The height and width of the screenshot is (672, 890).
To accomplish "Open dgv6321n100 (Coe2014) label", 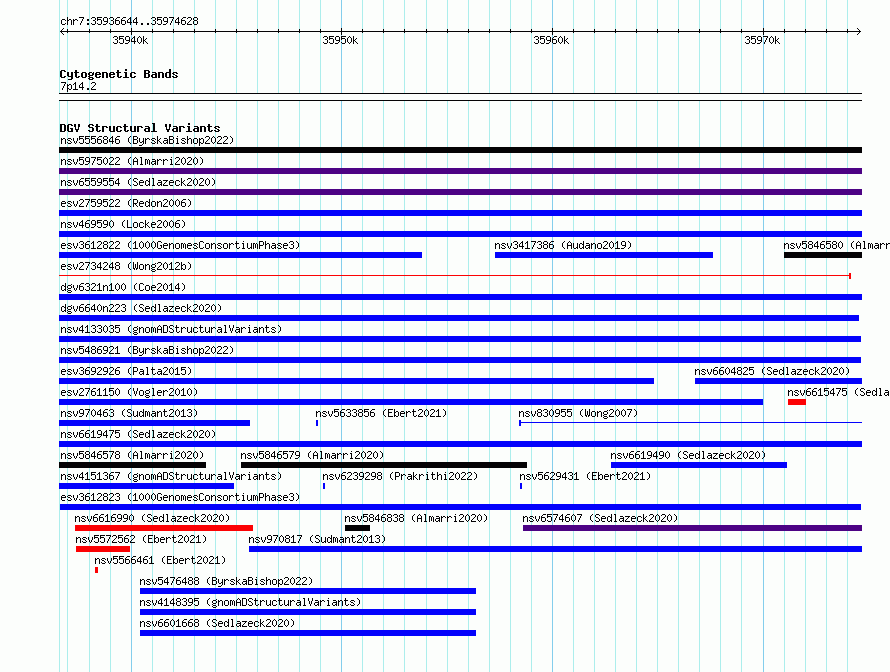I will (x=123, y=287).
